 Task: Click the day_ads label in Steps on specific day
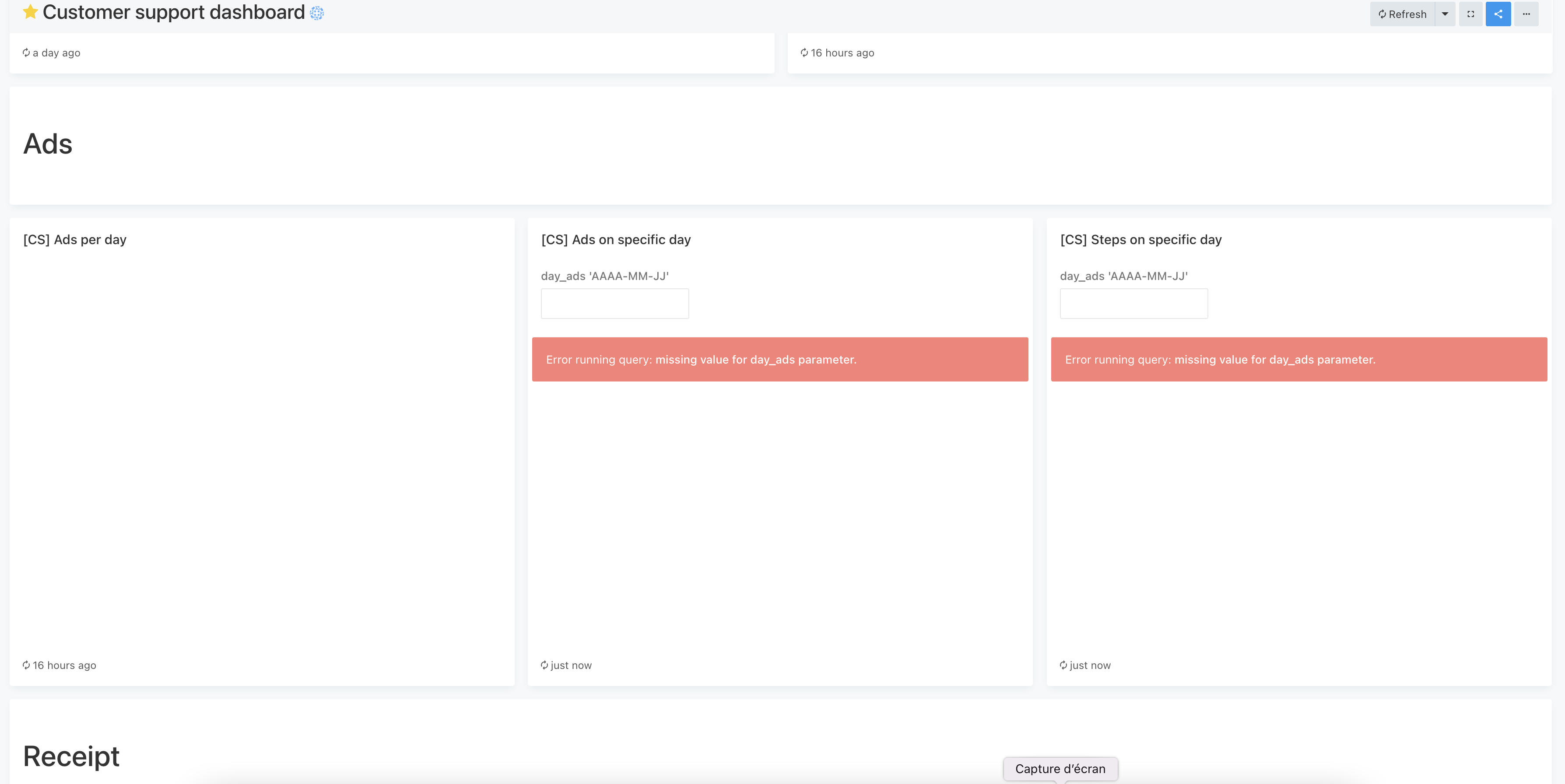1124,276
